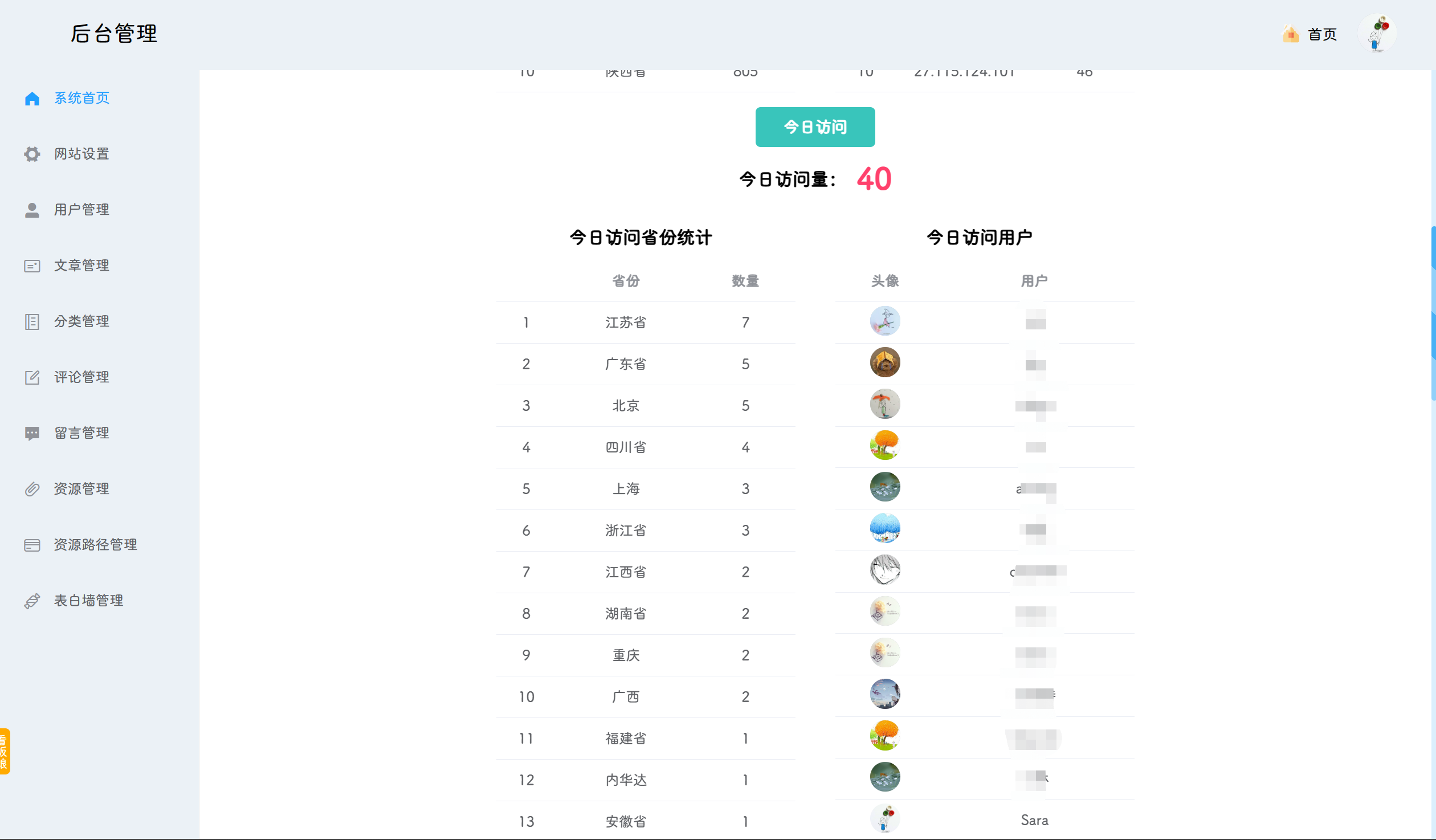This screenshot has height=840, width=1436.
Task: Click the candy icon beside 表白墙管理
Action: click(32, 600)
